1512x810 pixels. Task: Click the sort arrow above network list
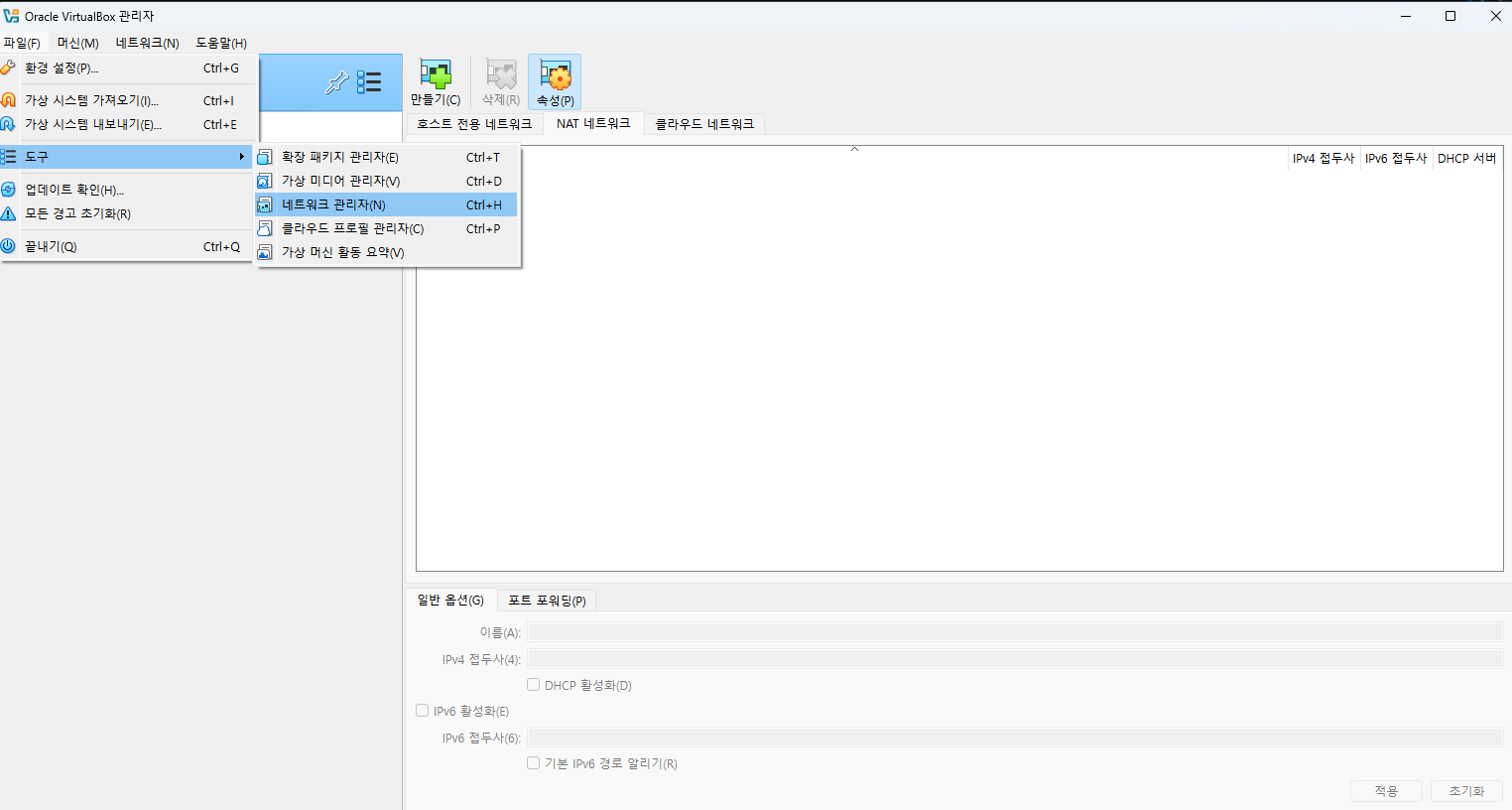[854, 149]
